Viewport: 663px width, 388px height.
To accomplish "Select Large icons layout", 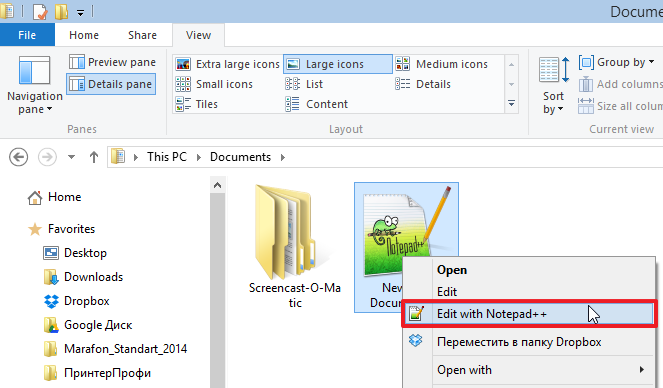I will [337, 64].
